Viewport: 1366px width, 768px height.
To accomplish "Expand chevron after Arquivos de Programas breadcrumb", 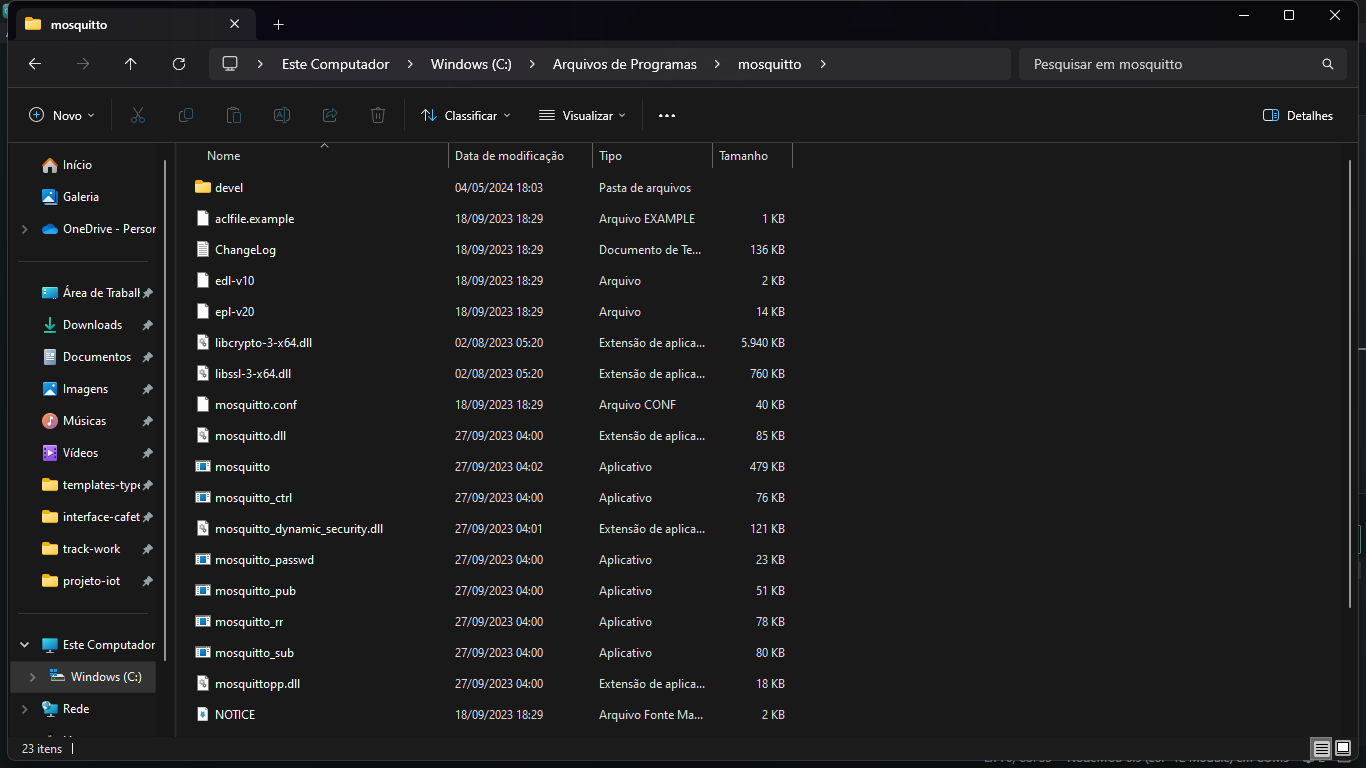I will click(x=718, y=64).
